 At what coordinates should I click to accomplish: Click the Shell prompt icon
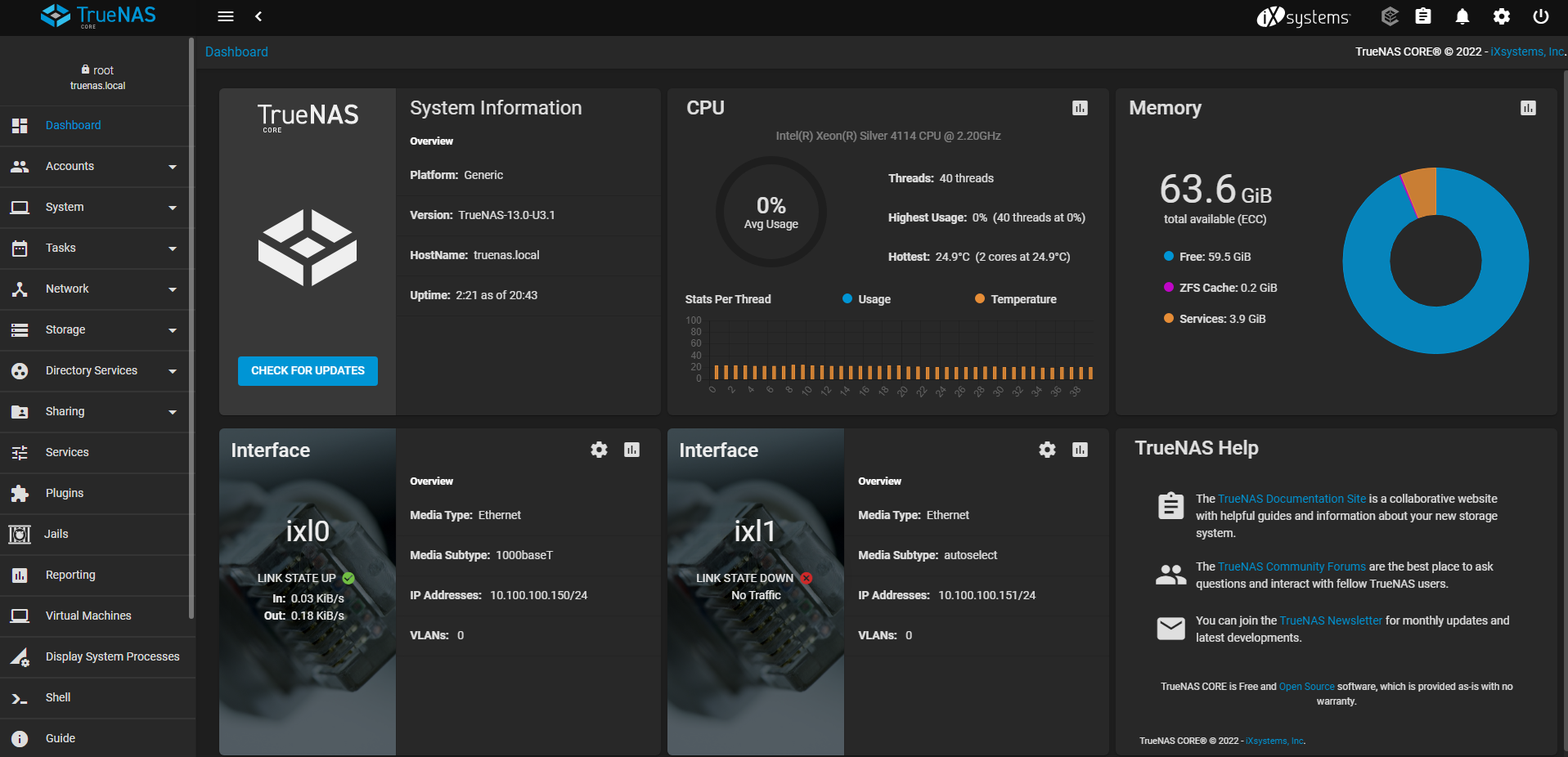tap(20, 698)
